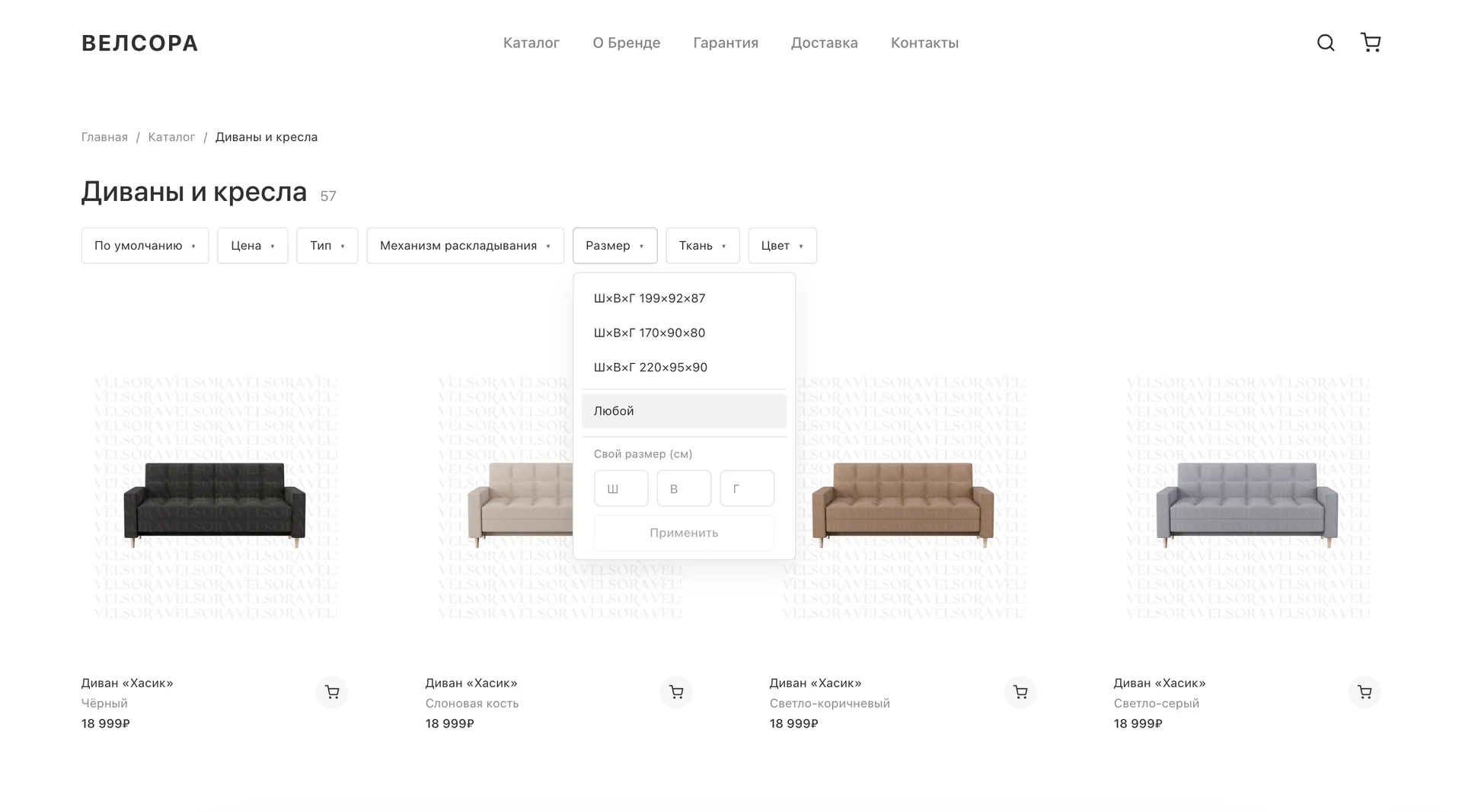Expand the Тип filter
The height and width of the screenshot is (812, 1462).
point(327,246)
